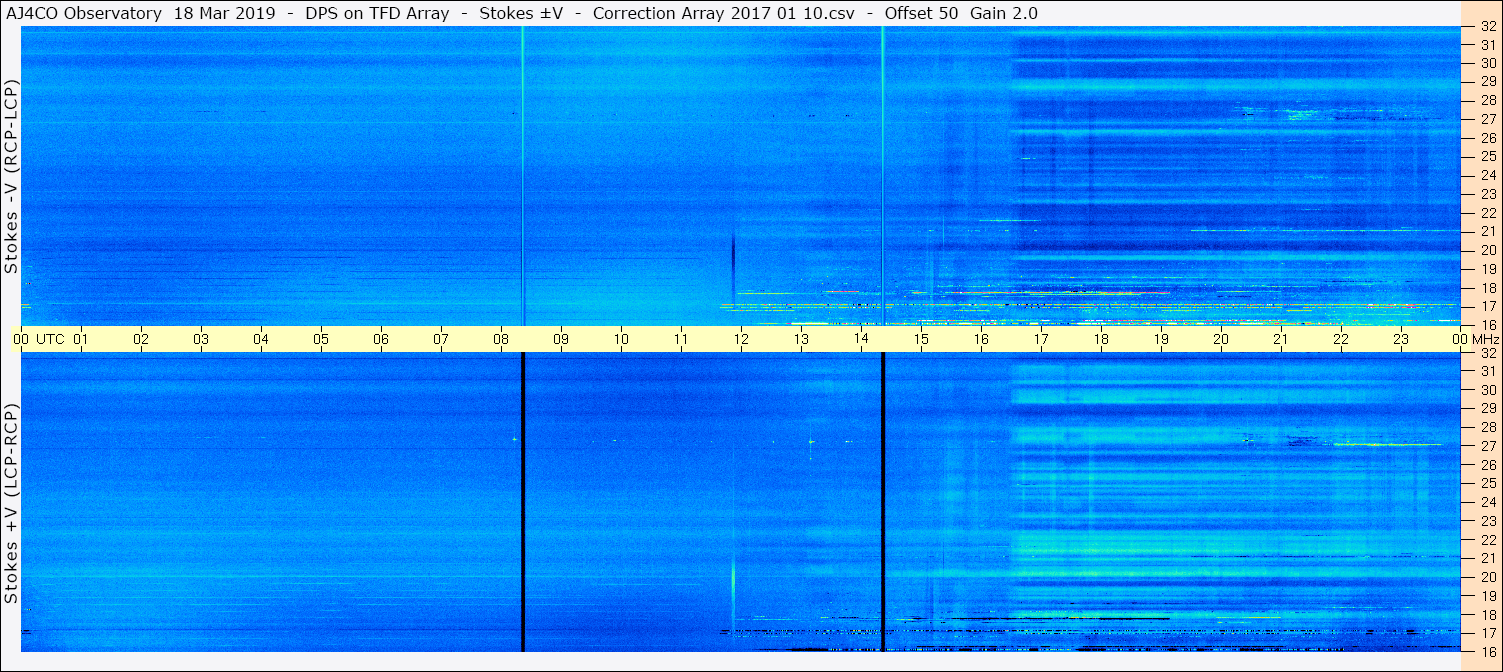Click the 03 hour tick on UTC axis
Viewport: 1503px width, 672px height.
coord(201,339)
